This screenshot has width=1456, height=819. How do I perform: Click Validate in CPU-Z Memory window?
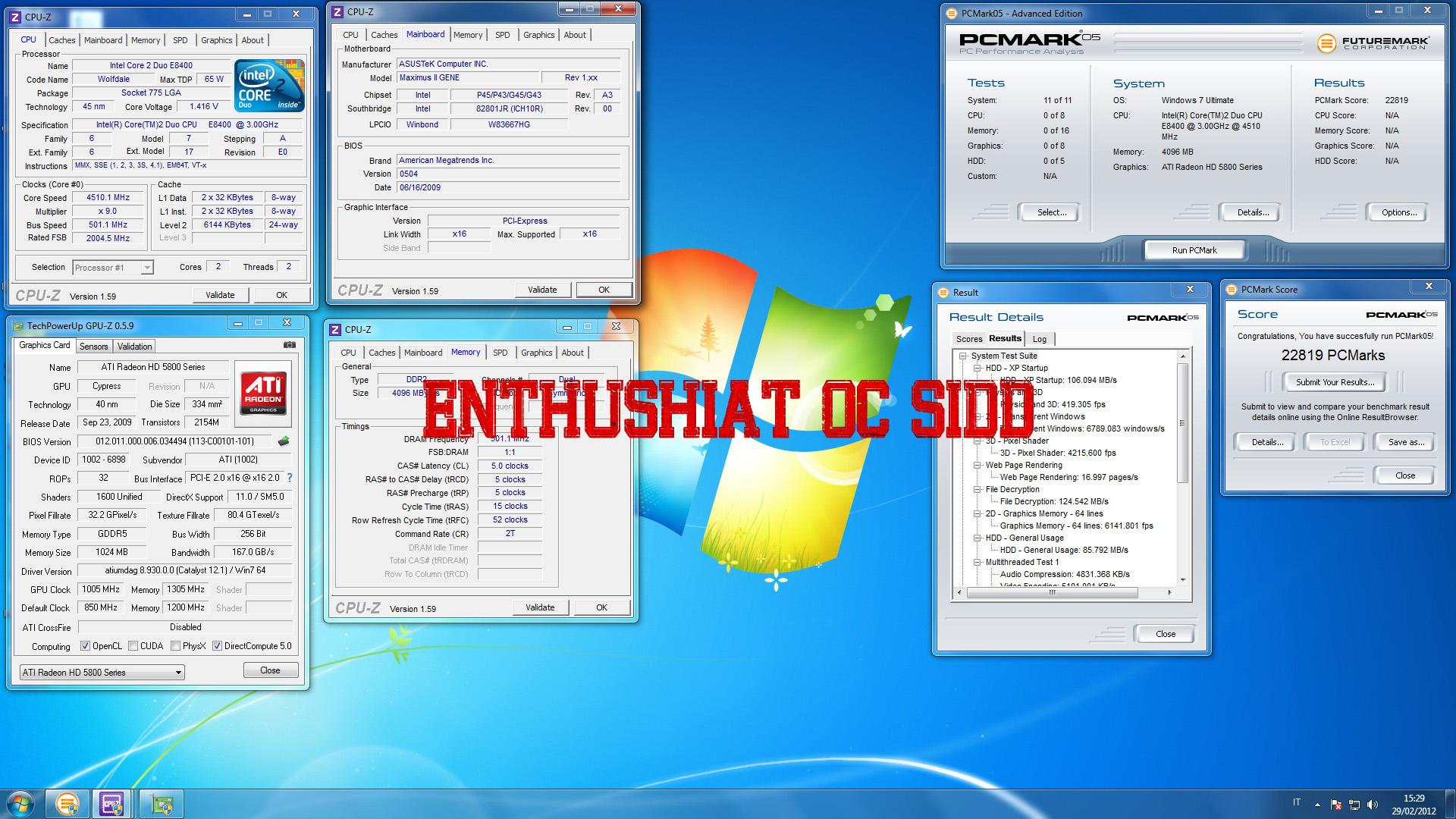point(540,607)
